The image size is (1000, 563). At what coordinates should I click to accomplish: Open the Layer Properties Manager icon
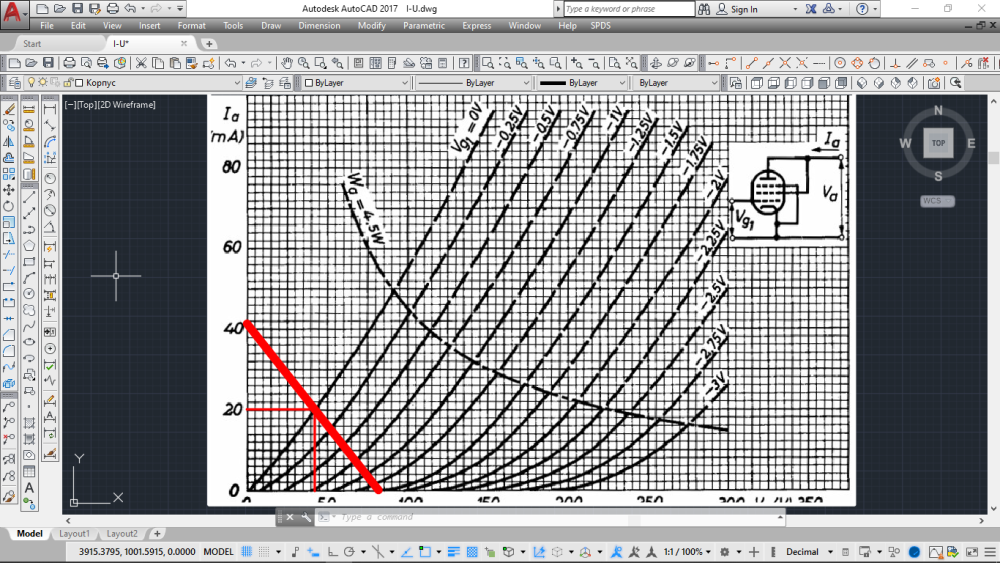[x=12, y=83]
